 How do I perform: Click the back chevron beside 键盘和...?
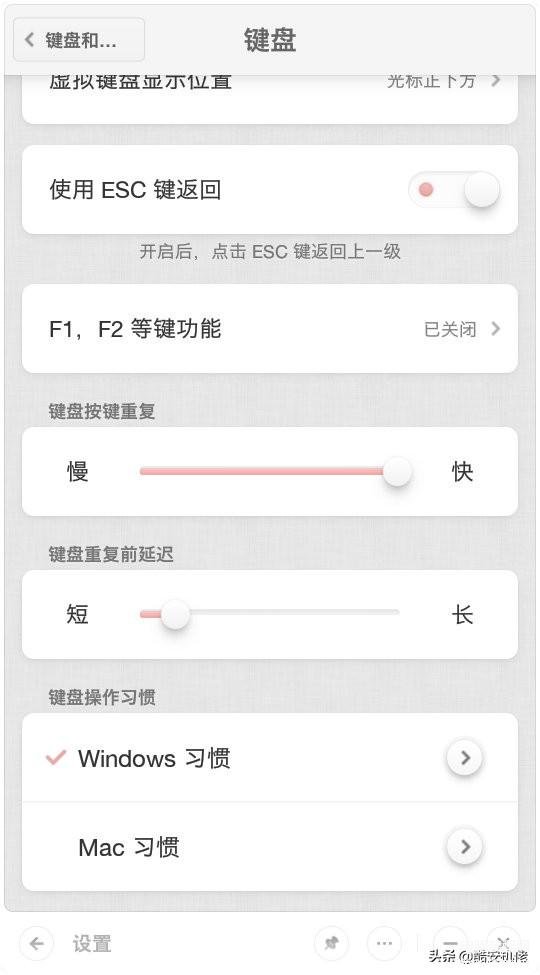[29, 40]
